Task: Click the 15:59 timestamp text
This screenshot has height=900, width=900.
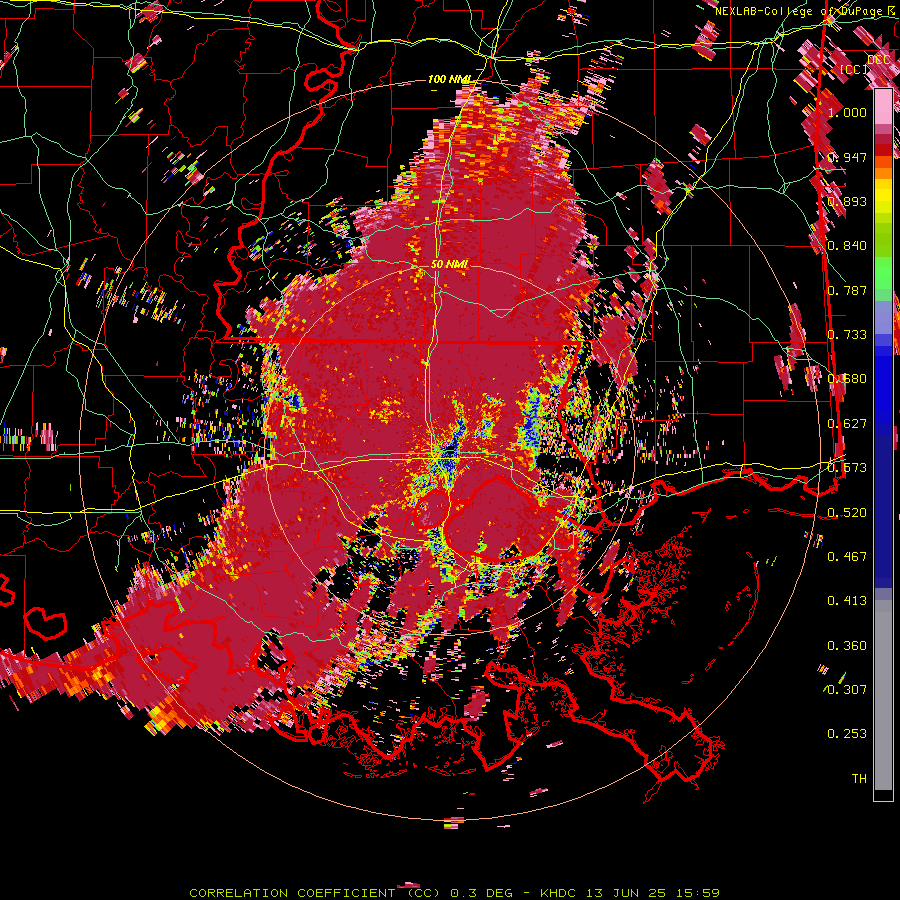Action: [x=696, y=893]
